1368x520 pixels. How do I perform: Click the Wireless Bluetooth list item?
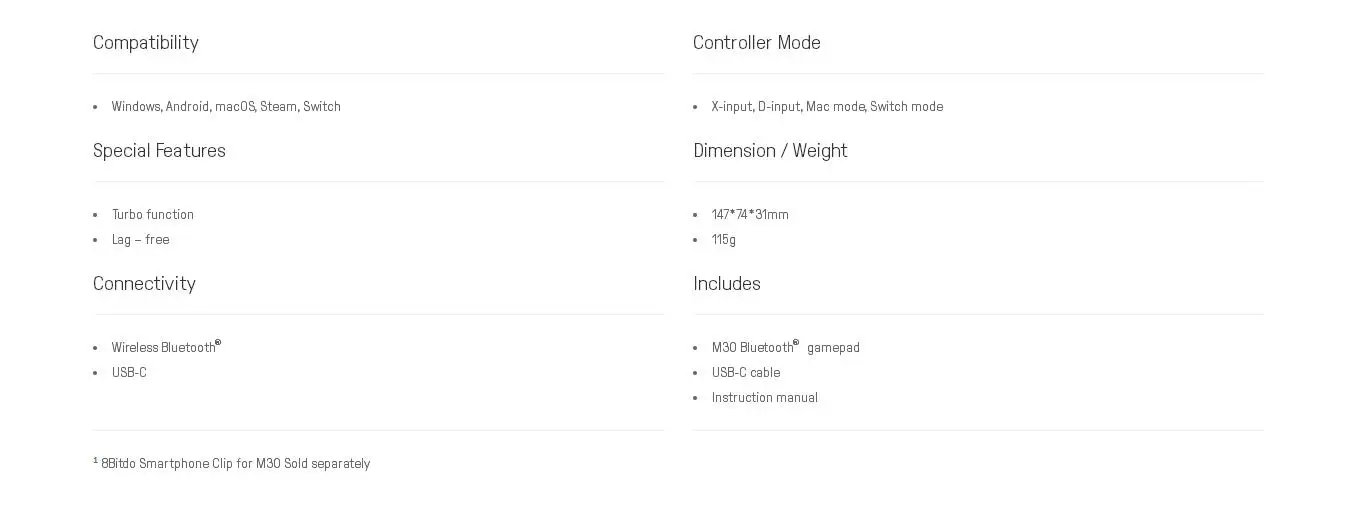tap(166, 347)
